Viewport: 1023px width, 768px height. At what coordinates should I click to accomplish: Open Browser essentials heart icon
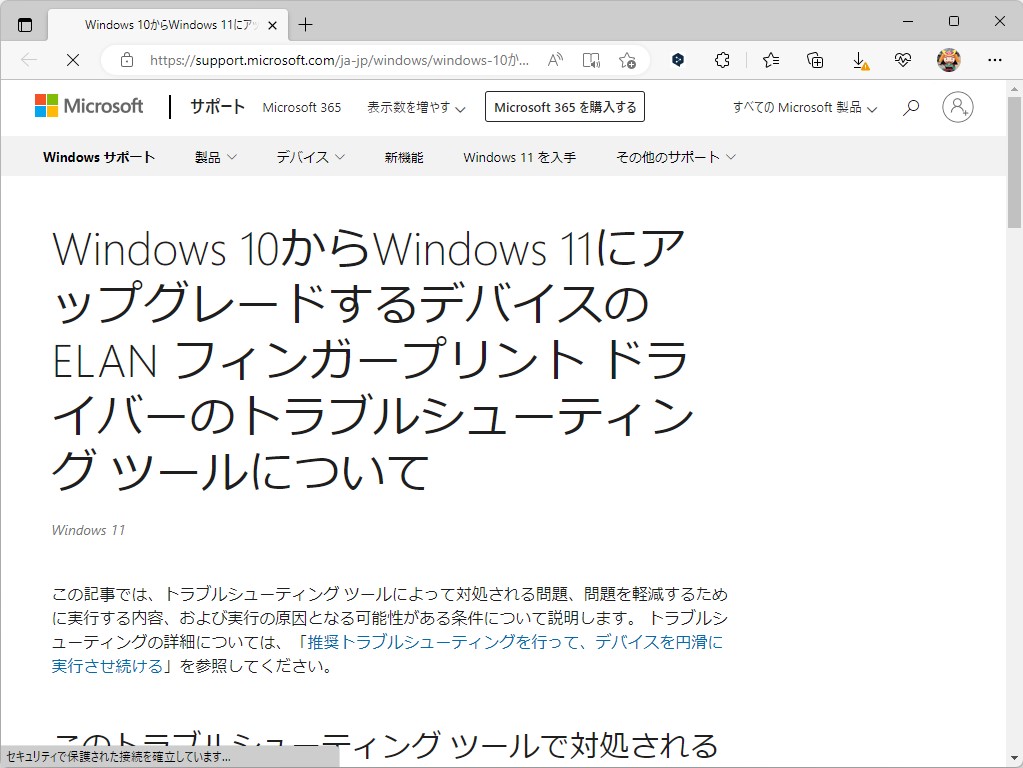[902, 60]
